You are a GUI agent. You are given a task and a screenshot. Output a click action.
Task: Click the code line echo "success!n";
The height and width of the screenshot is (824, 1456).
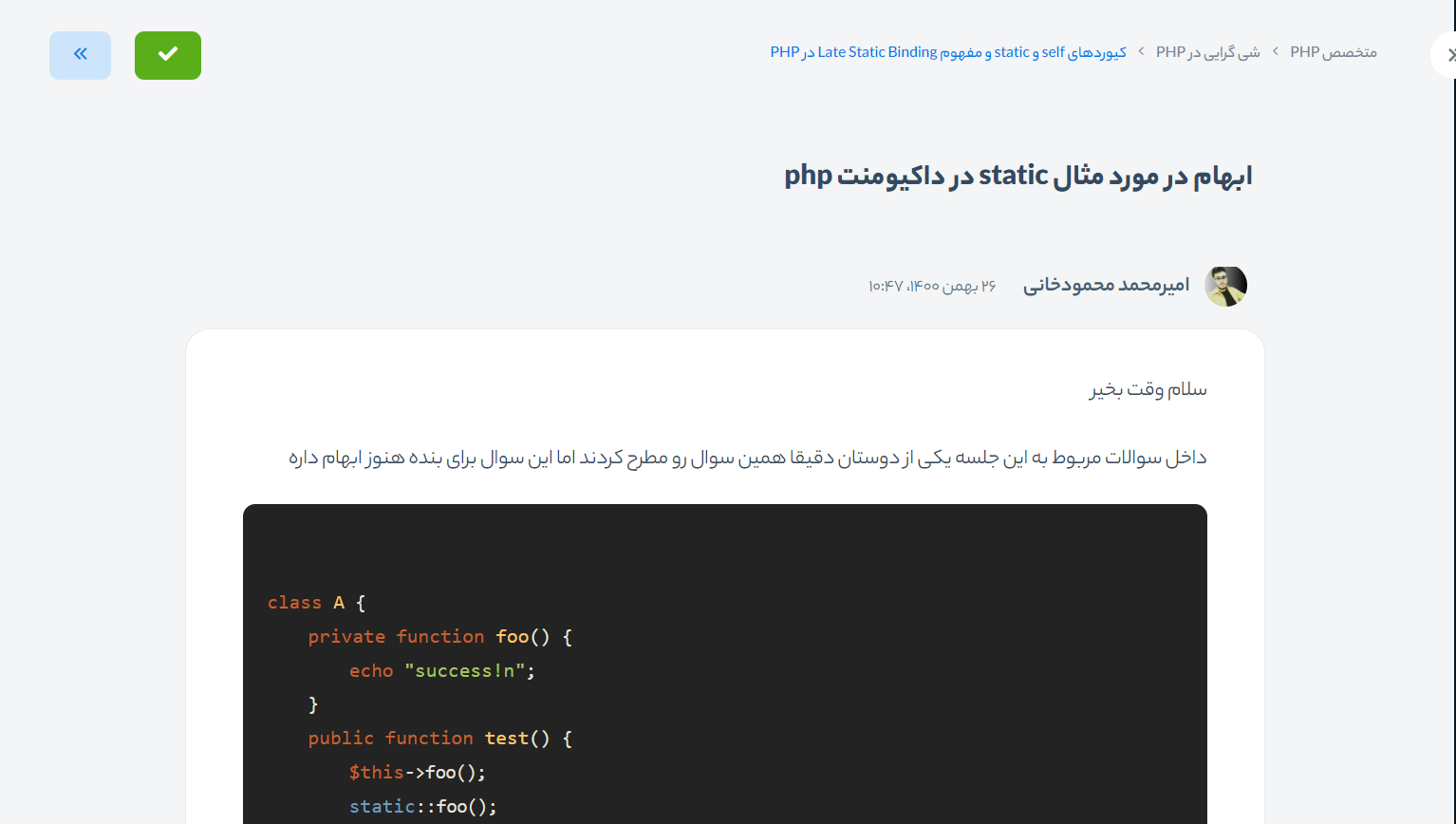[x=442, y=671]
